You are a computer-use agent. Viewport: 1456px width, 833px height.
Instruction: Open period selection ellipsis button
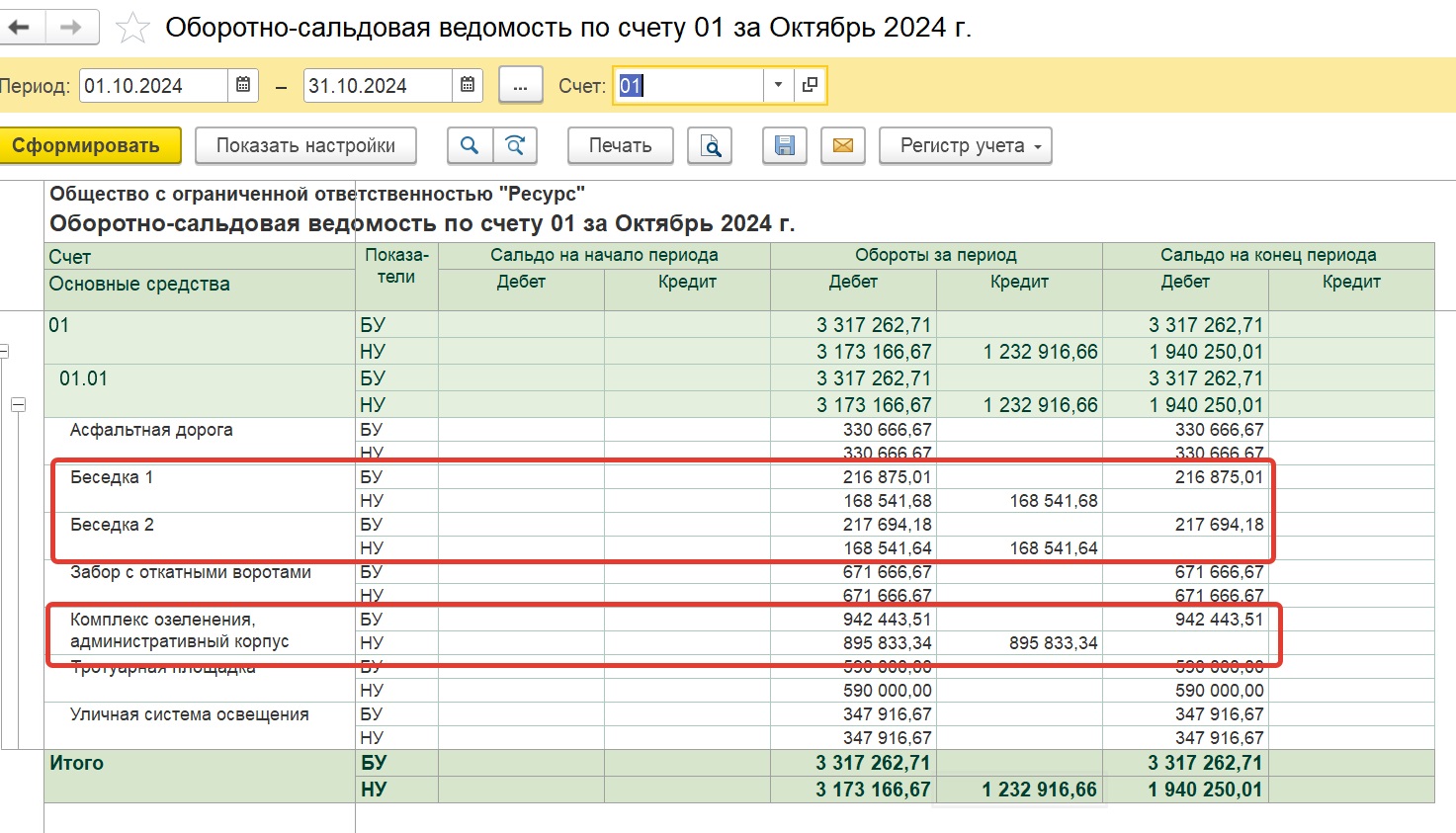[520, 86]
